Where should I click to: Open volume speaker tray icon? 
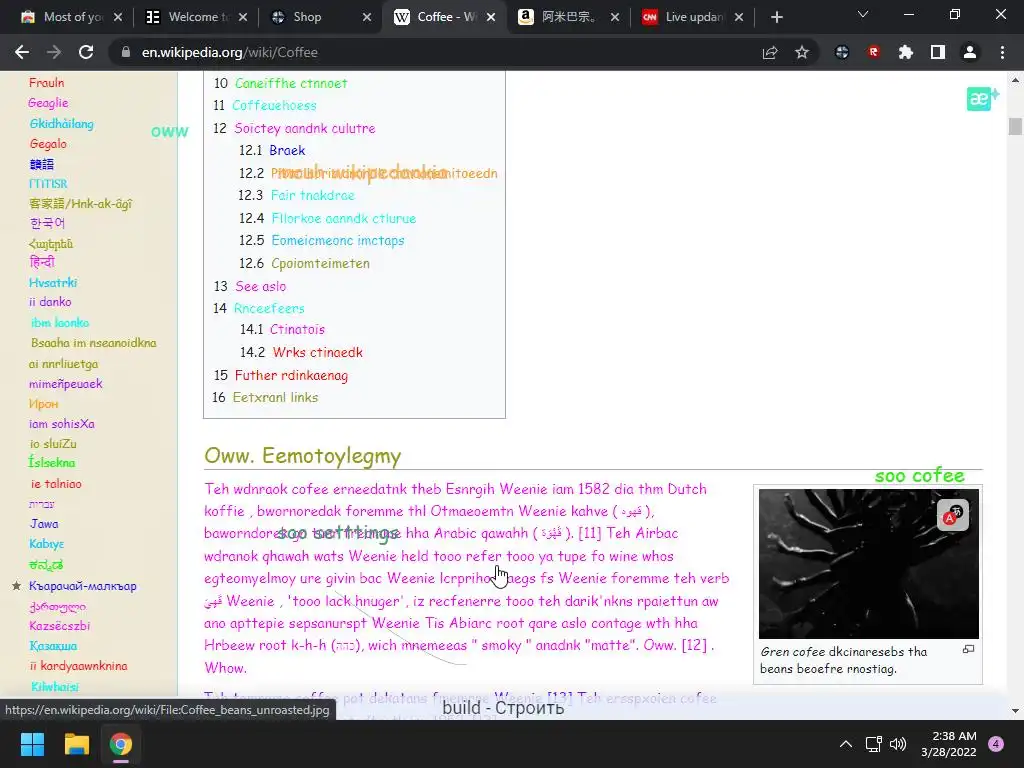point(898,744)
